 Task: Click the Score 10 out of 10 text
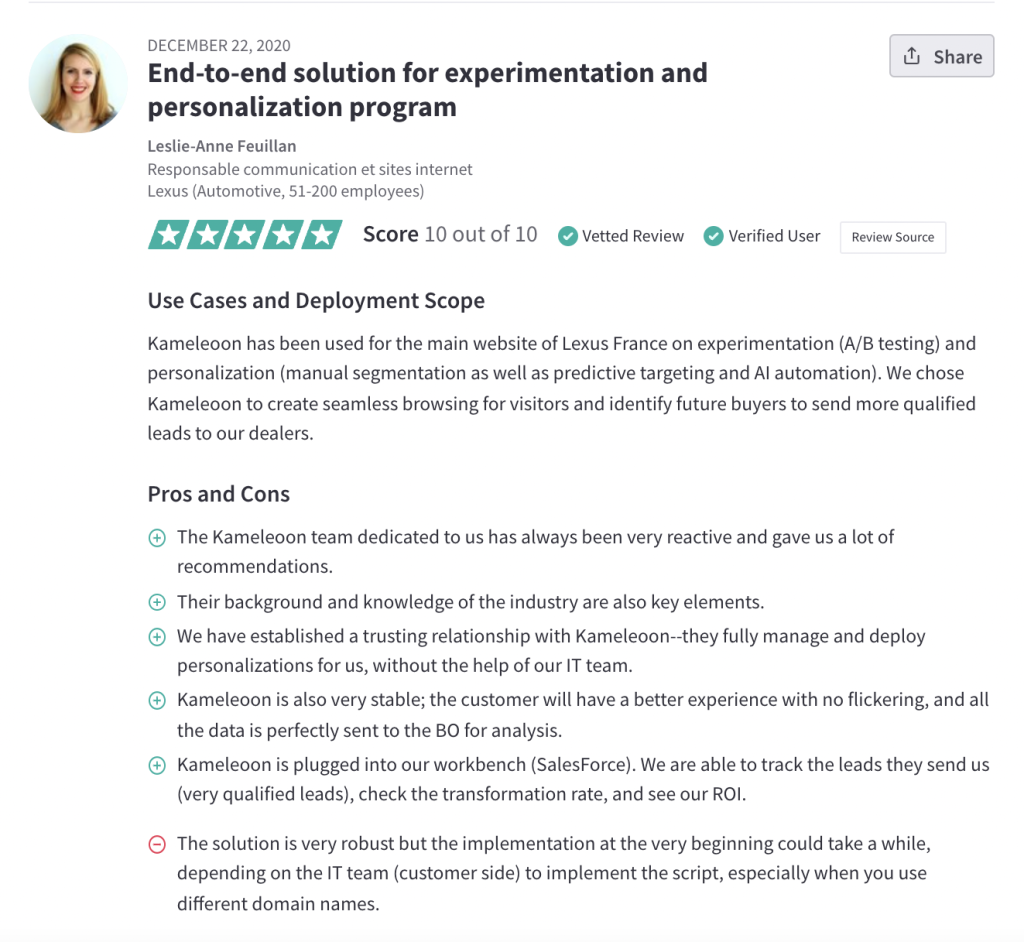click(450, 234)
